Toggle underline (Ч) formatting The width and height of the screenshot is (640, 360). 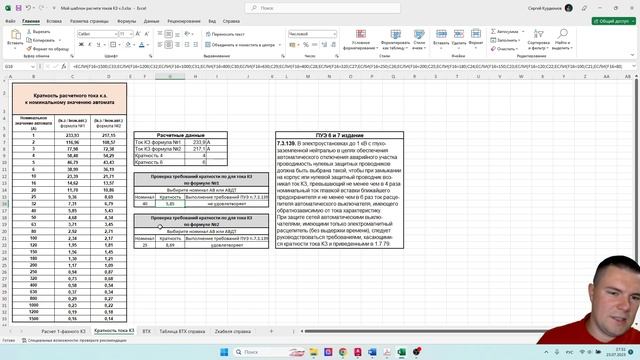[98, 44]
